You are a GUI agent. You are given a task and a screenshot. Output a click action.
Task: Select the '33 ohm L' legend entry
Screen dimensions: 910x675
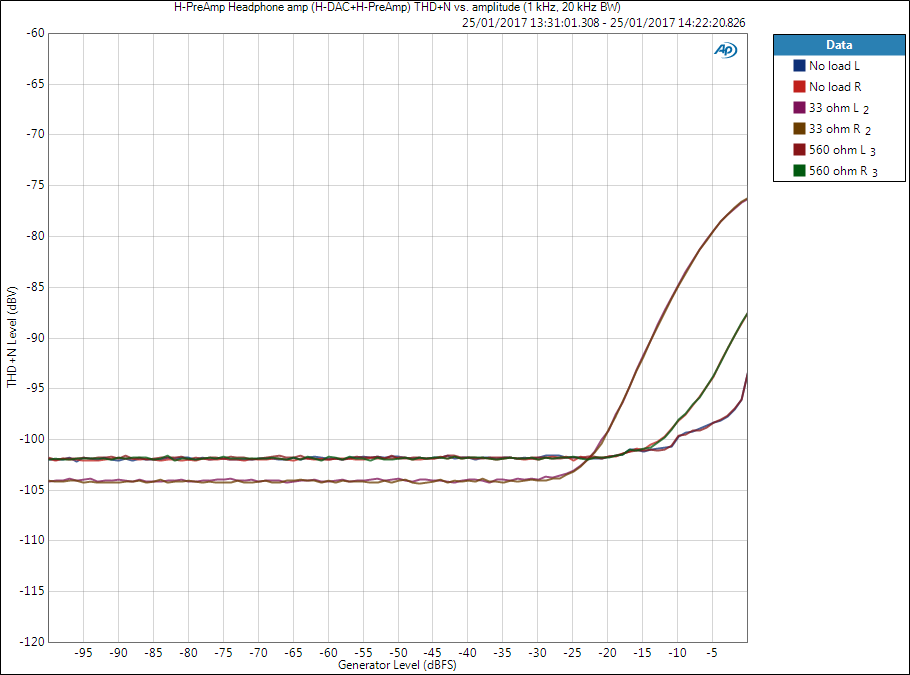[x=839, y=108]
